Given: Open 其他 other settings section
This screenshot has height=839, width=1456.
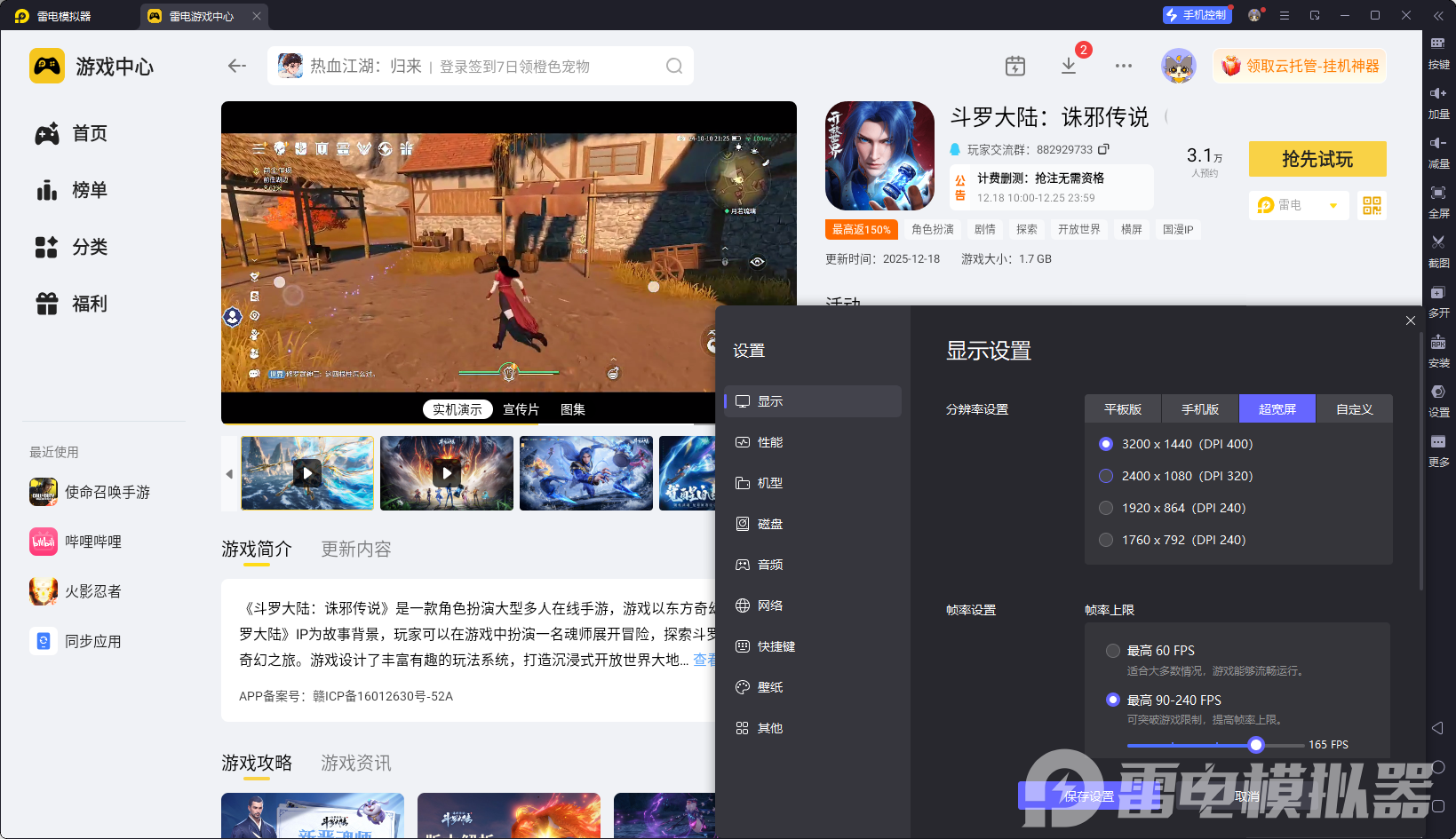Looking at the screenshot, I should (813, 728).
